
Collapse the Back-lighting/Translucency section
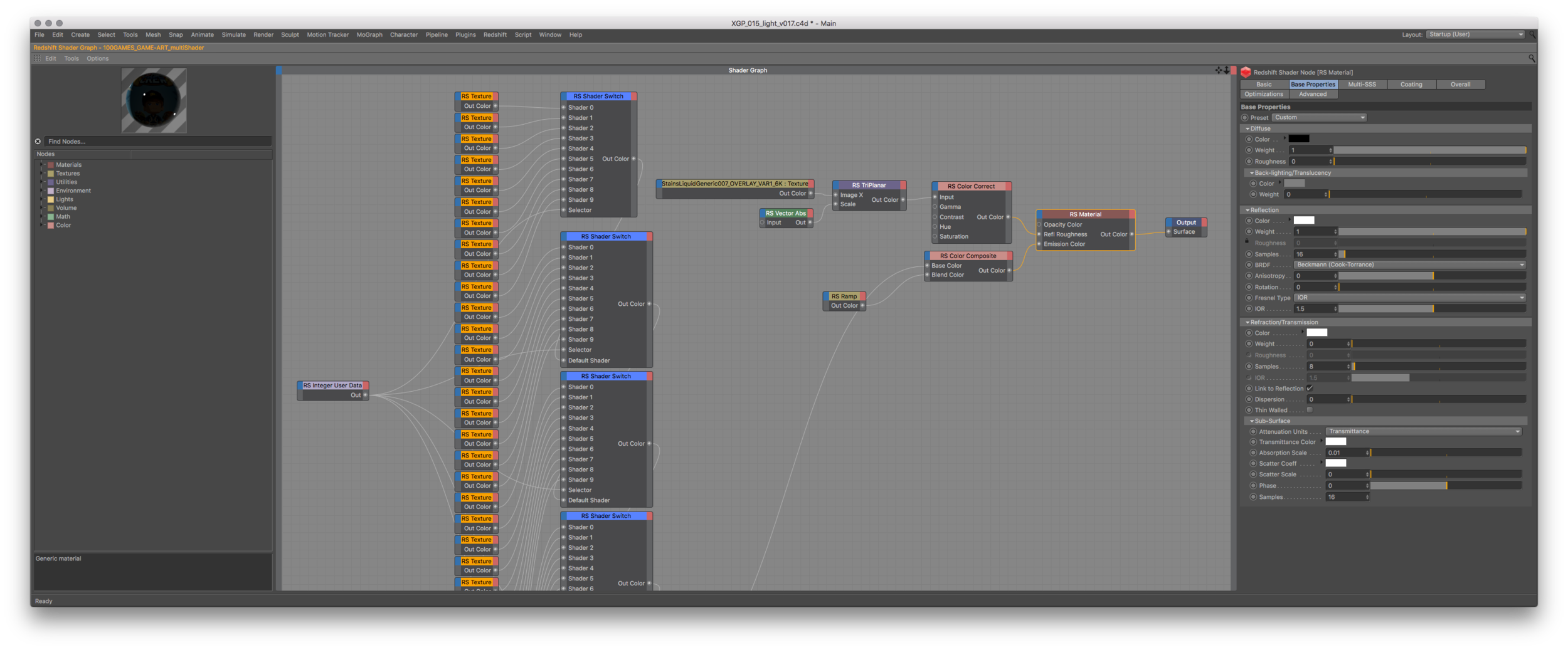click(x=1252, y=173)
